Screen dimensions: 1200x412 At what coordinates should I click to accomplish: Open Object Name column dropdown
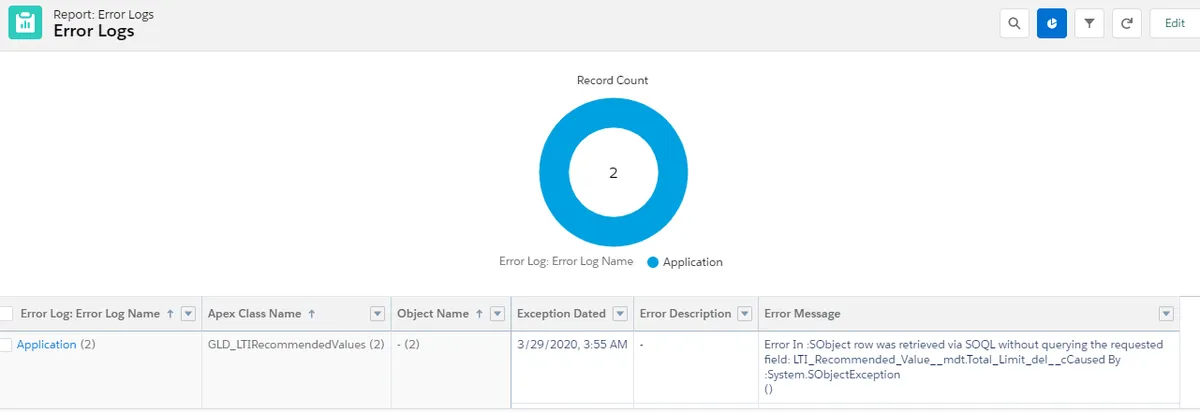pos(497,314)
